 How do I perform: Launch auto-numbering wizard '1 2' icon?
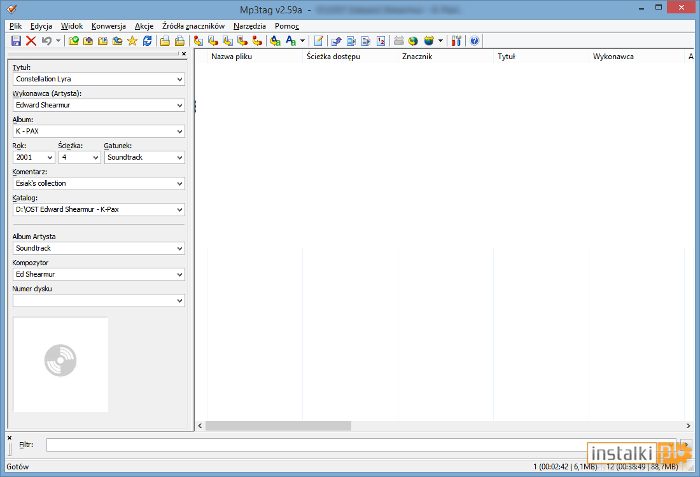pyautogui.click(x=381, y=41)
